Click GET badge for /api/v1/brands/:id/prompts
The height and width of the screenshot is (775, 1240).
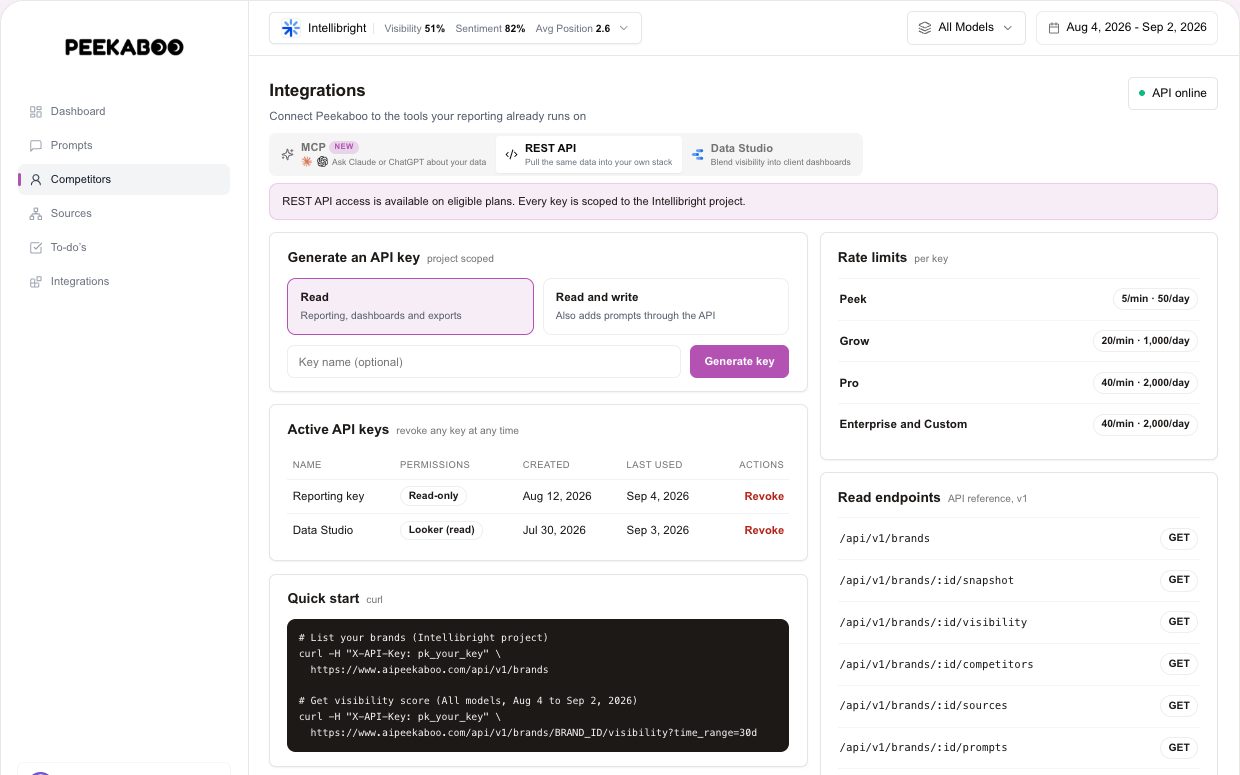click(1179, 747)
